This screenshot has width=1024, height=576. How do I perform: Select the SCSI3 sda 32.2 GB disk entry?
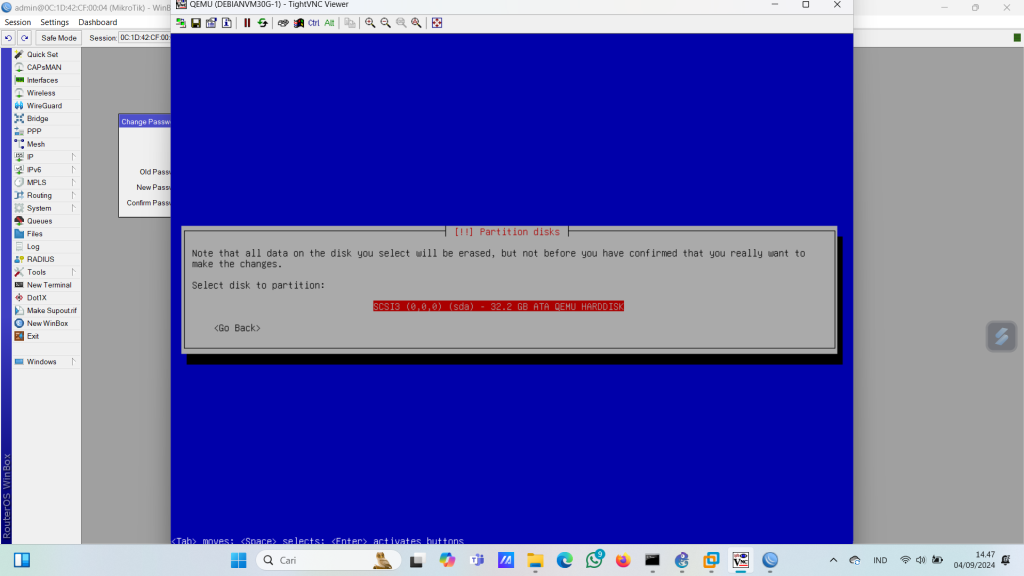click(498, 306)
